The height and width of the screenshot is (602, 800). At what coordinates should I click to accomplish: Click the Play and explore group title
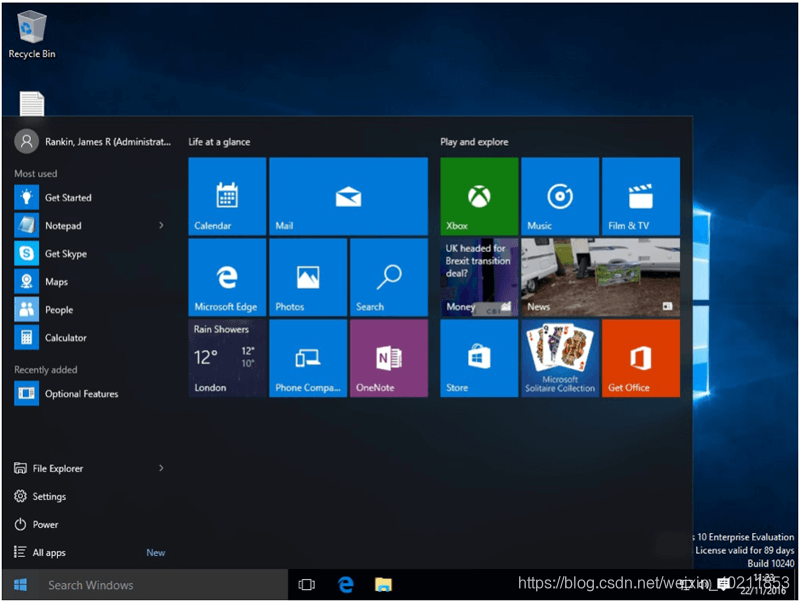(474, 142)
